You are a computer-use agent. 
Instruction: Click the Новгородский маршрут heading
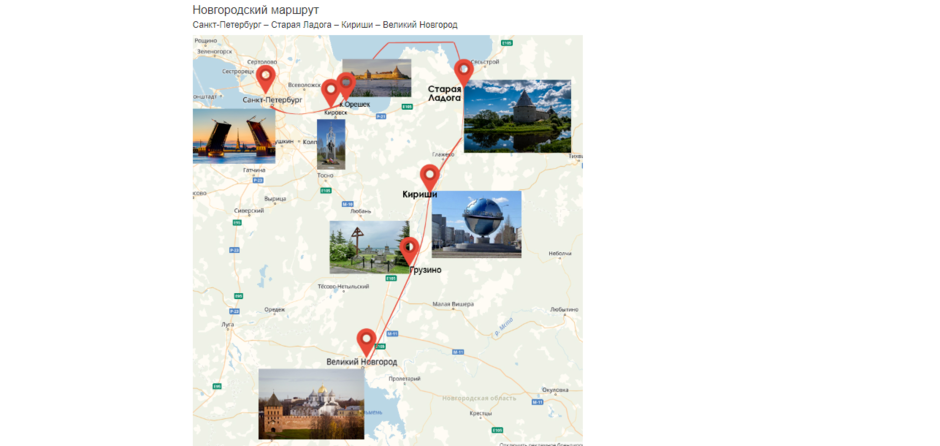coord(256,10)
